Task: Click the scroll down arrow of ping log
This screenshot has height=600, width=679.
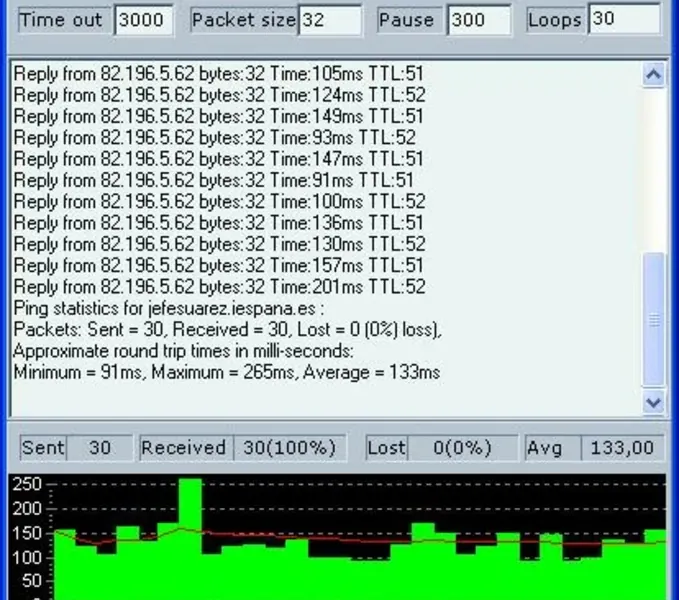Action: tap(653, 403)
